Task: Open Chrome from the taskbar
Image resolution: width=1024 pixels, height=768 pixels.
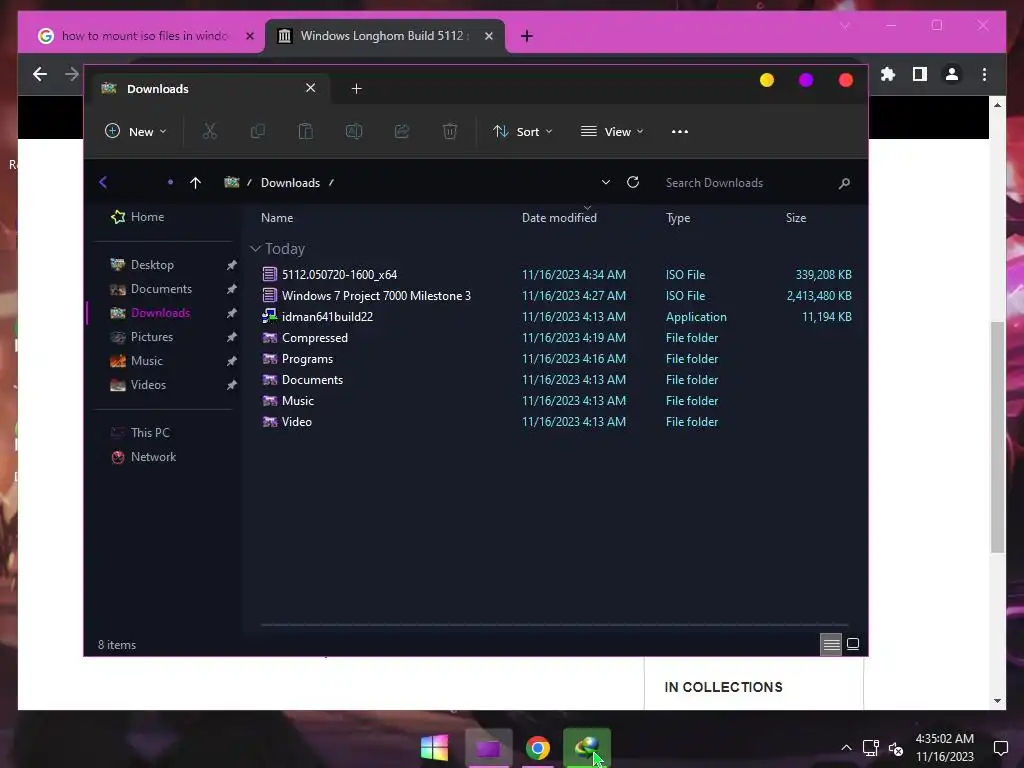Action: coord(538,748)
